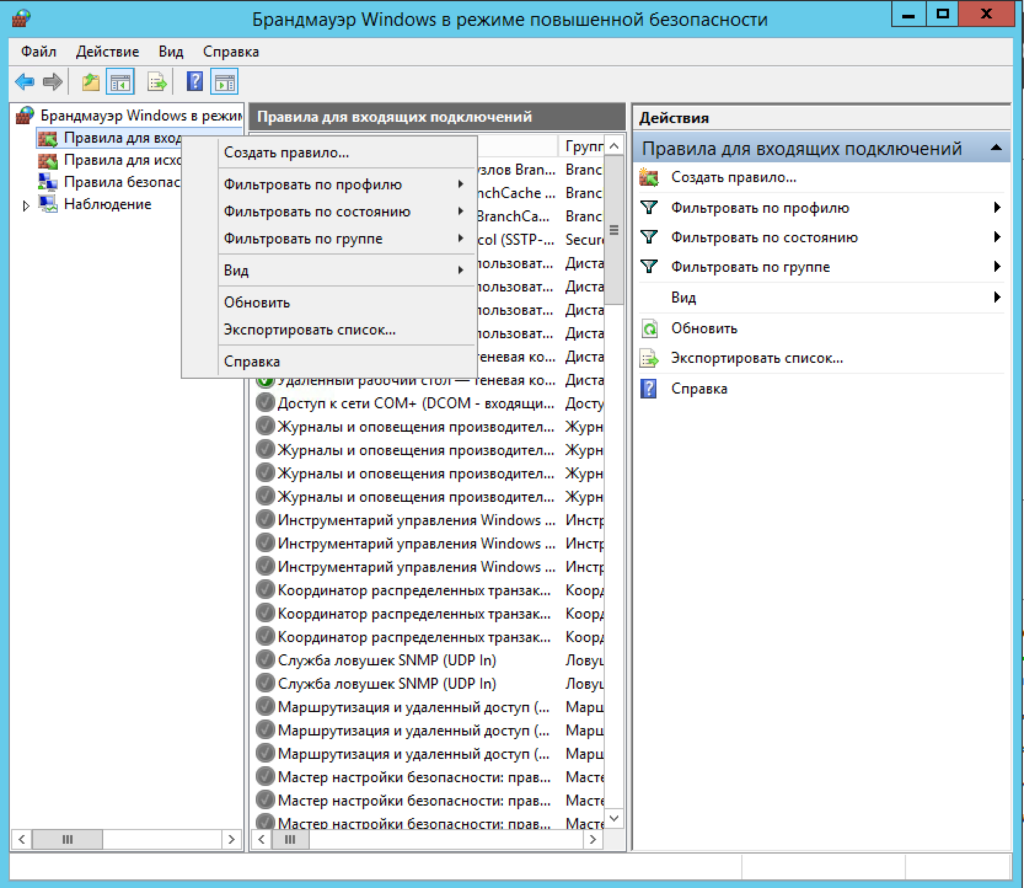
Task: Select the Доступ к сети COM+ rule row
Action: [x=428, y=403]
